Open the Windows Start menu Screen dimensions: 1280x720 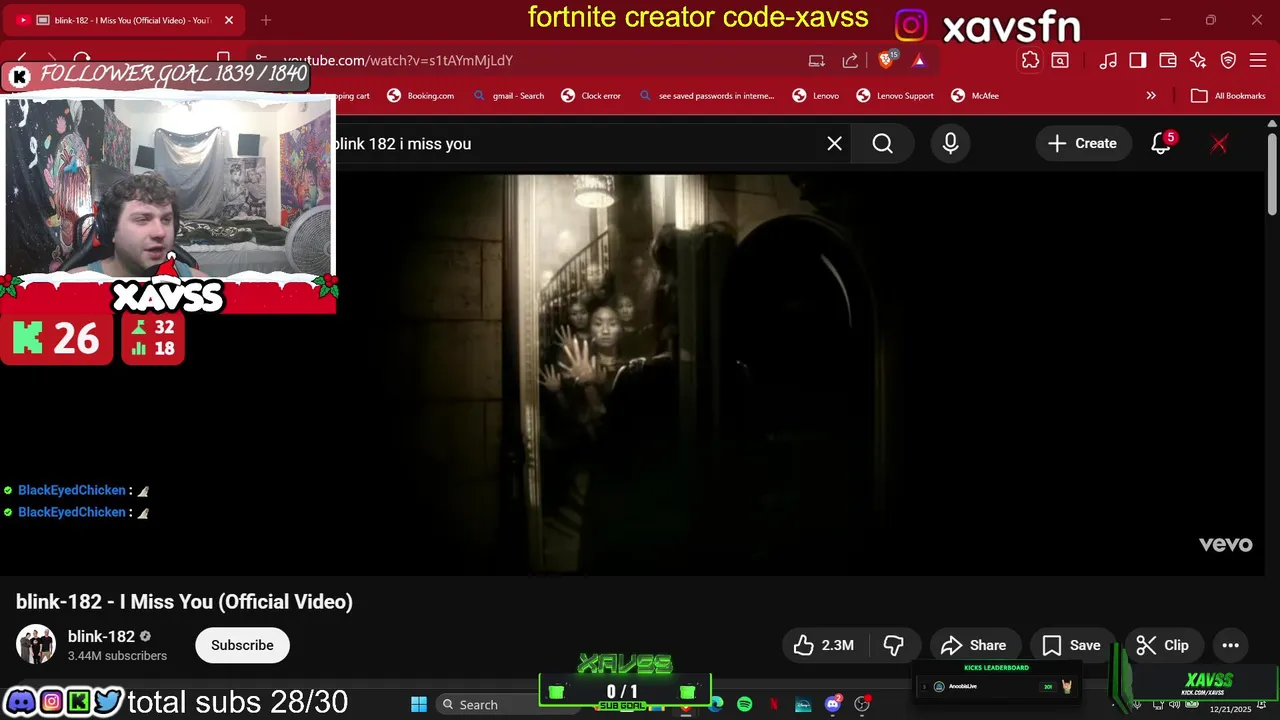419,704
